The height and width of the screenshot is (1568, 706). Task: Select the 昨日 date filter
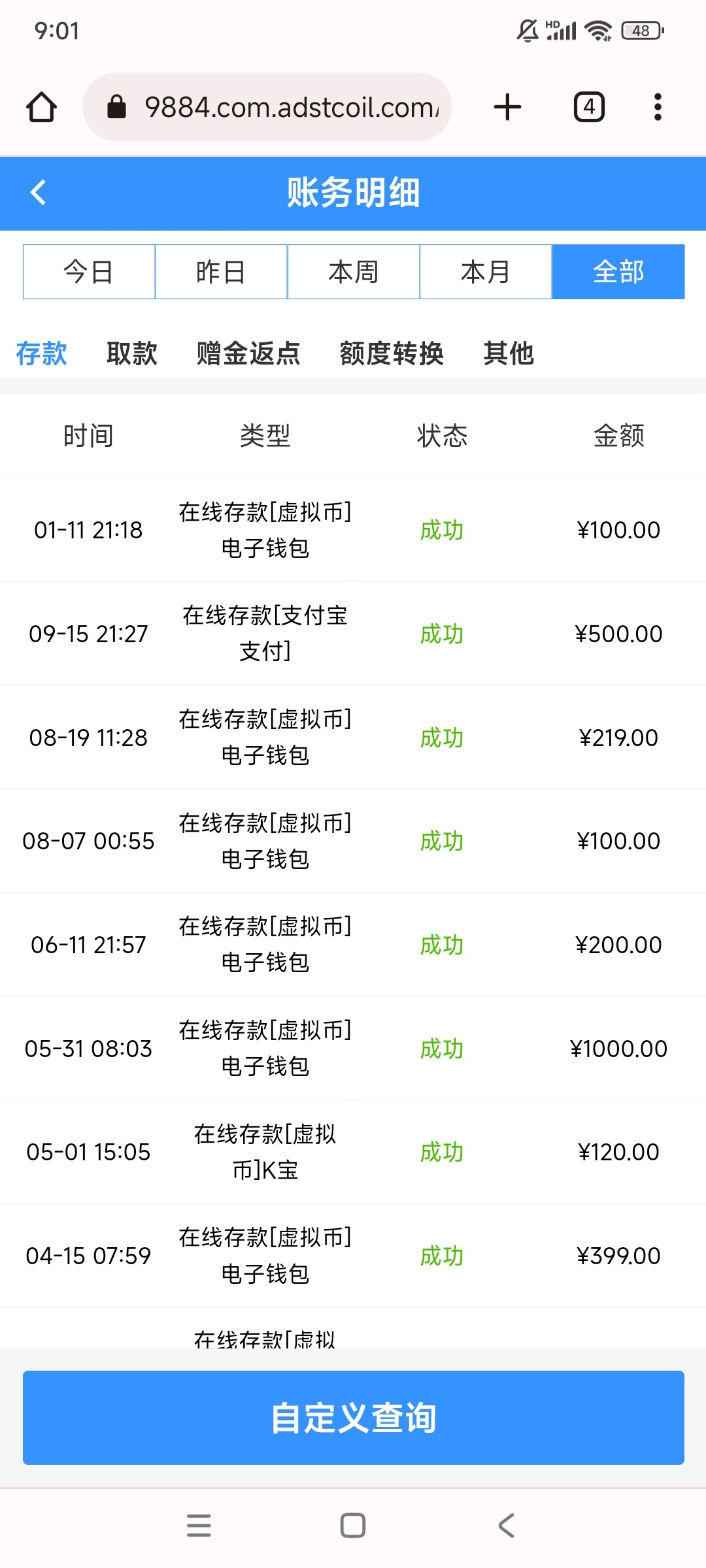(221, 272)
